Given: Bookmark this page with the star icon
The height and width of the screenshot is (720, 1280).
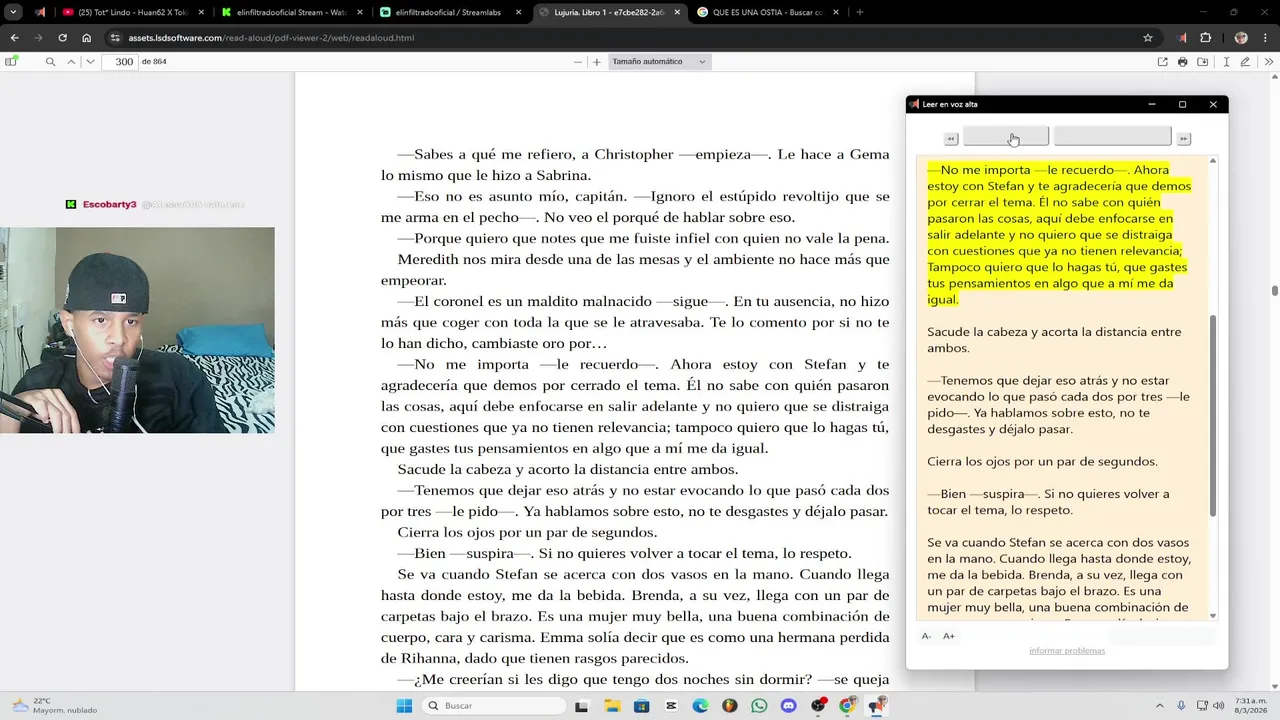Looking at the screenshot, I should click(x=1148, y=38).
